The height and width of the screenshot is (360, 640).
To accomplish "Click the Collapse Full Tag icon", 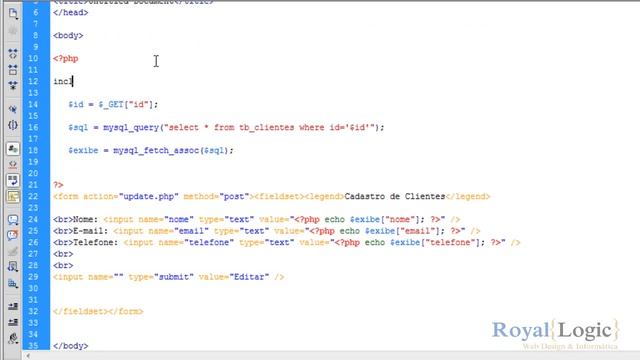I will [13, 53].
